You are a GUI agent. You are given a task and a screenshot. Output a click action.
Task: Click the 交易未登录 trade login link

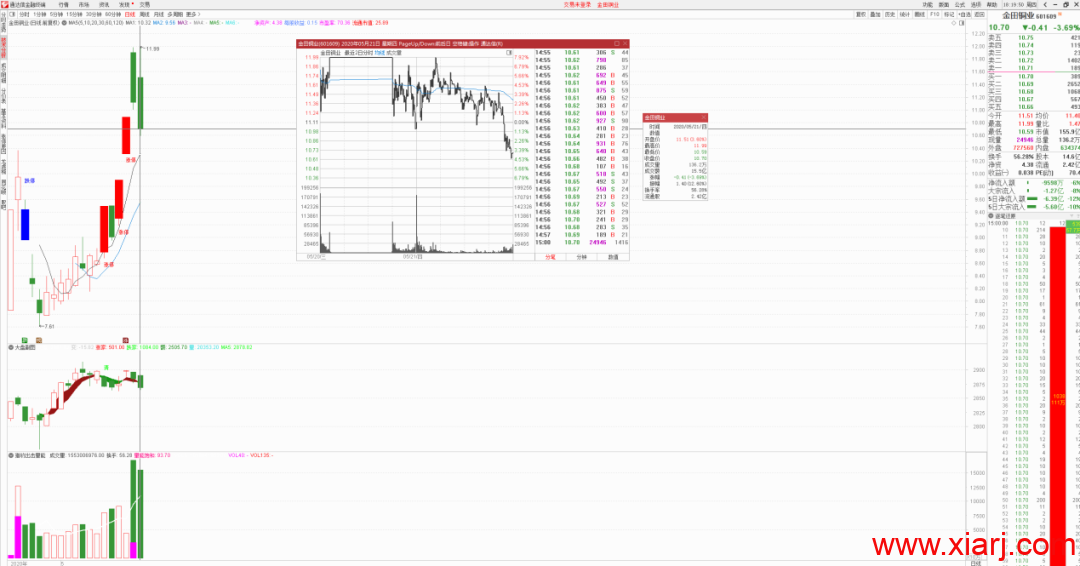(x=577, y=5)
